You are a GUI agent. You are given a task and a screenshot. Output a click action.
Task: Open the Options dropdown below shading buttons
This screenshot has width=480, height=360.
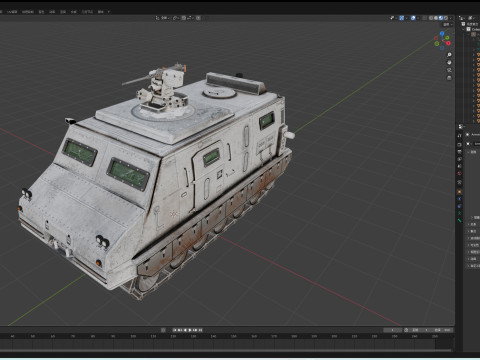[x=447, y=25]
